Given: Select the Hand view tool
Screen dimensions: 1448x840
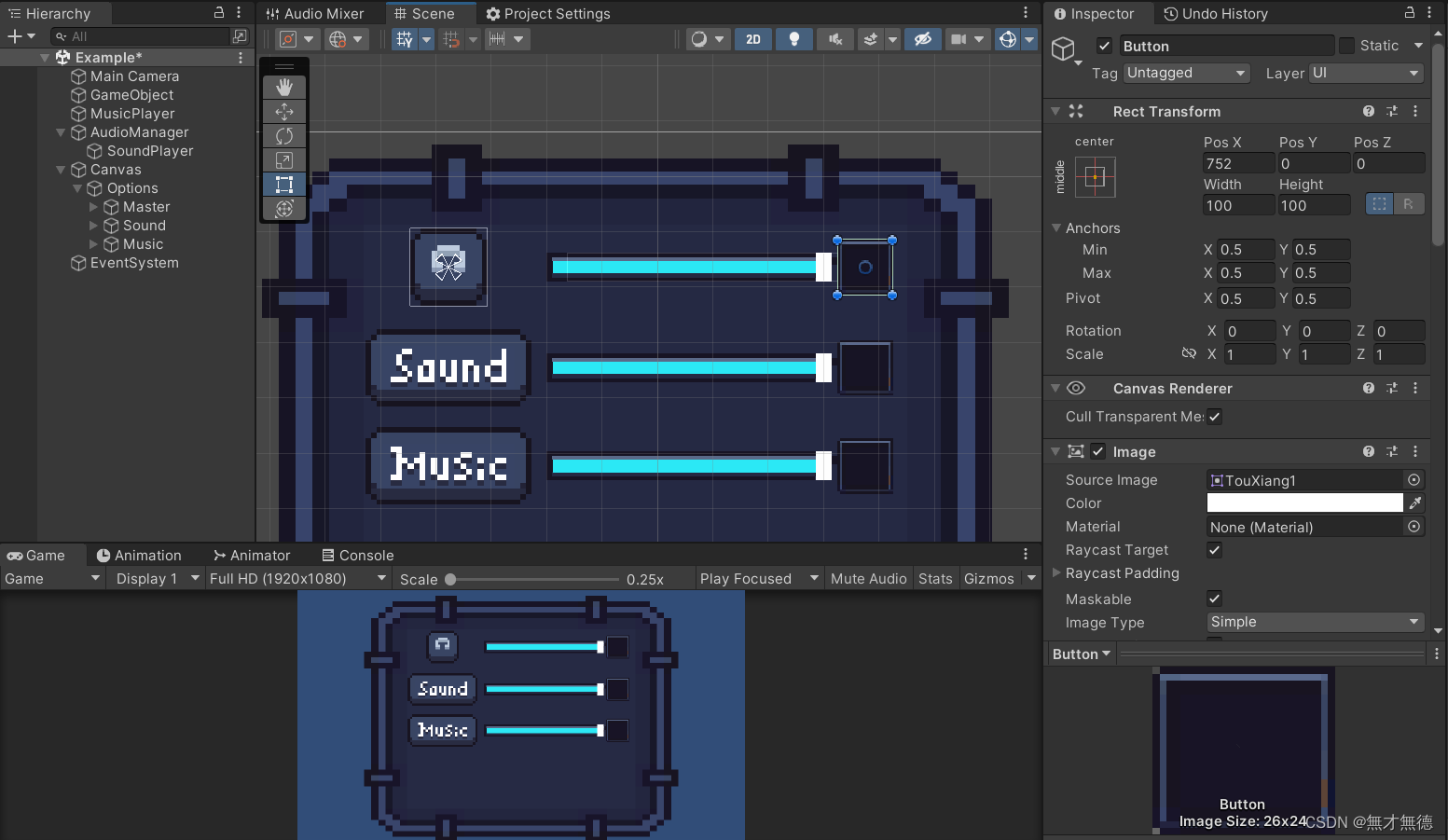Looking at the screenshot, I should [284, 87].
